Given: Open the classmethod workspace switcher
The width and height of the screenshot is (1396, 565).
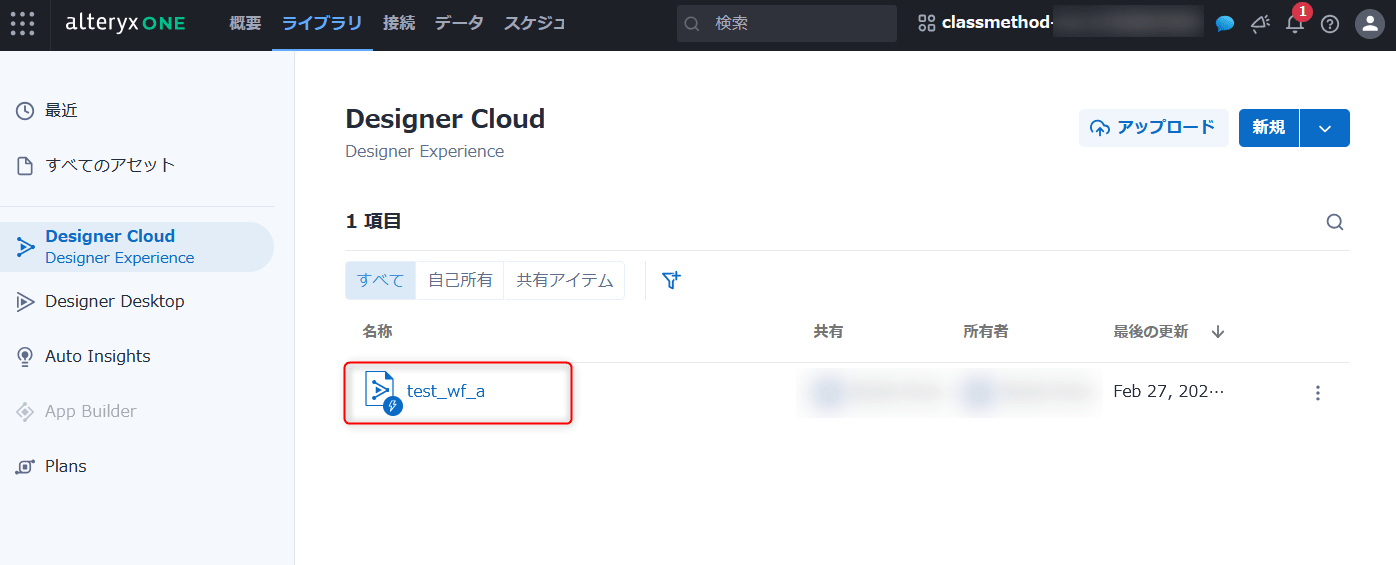Looking at the screenshot, I should pyautogui.click(x=1060, y=23).
